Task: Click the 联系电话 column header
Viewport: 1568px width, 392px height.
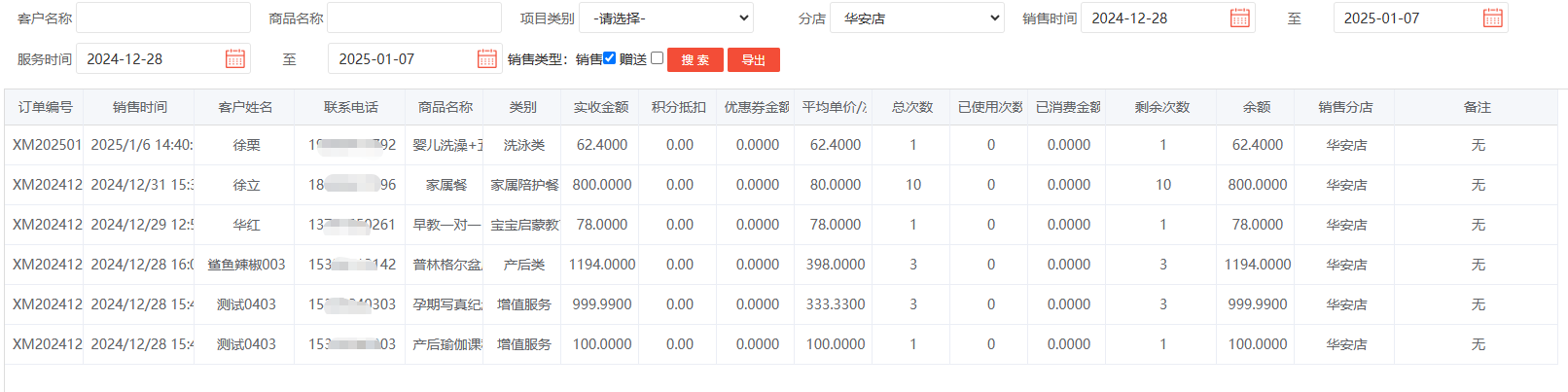Action: (x=351, y=107)
